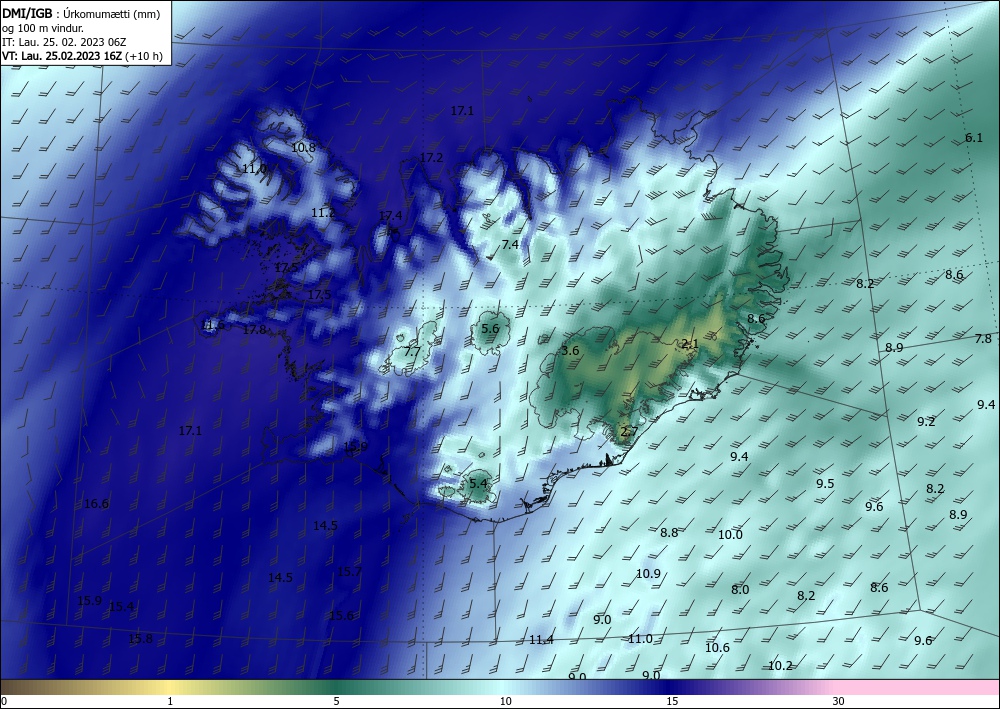
Task: Click the 15.7 map value
Action: (349, 571)
